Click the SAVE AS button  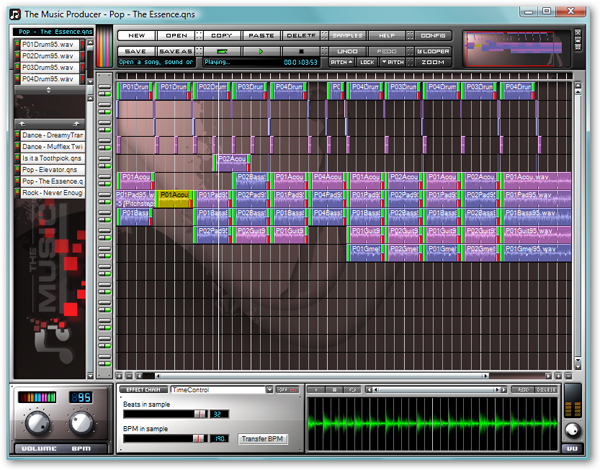[x=176, y=51]
